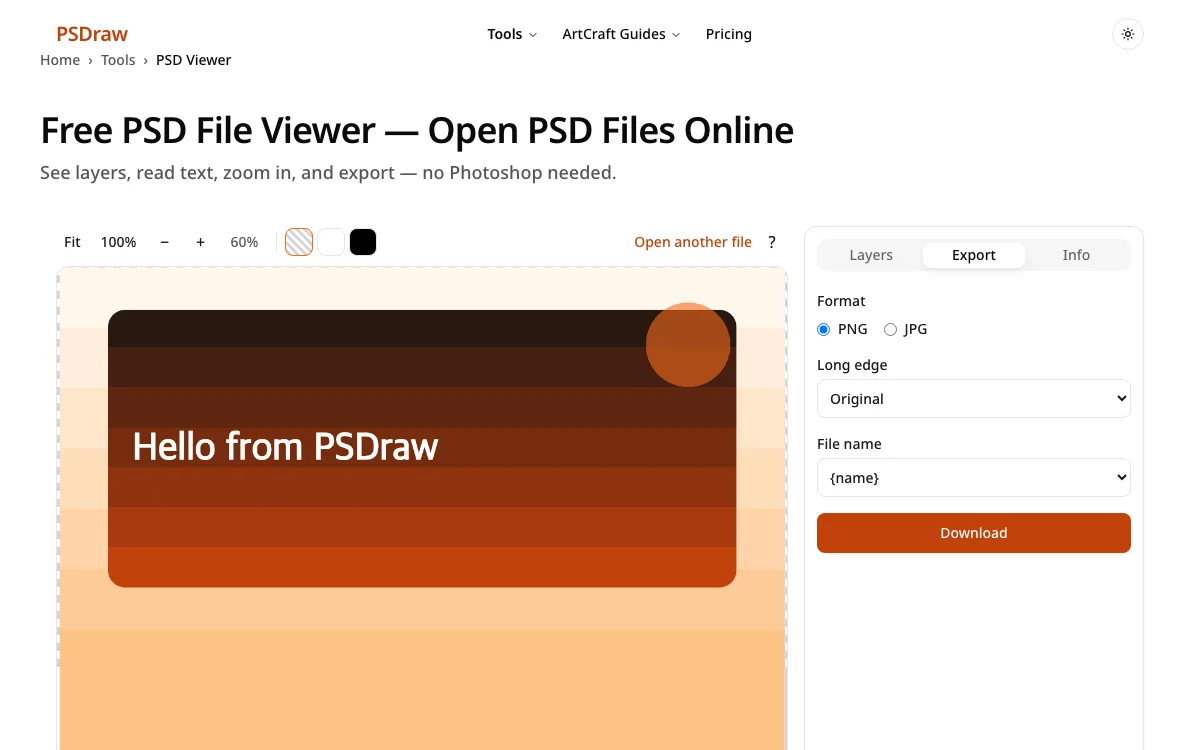Image resolution: width=1200 pixels, height=750 pixels.
Task: Click the Tools breadcrumb link
Action: click(118, 60)
